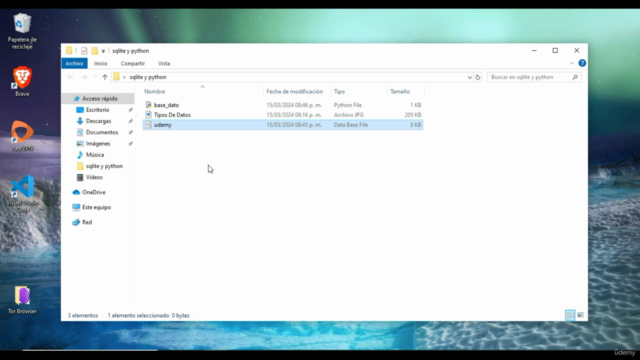Switch to the Vista ribbon tab
640x360 pixels.
coord(164,63)
